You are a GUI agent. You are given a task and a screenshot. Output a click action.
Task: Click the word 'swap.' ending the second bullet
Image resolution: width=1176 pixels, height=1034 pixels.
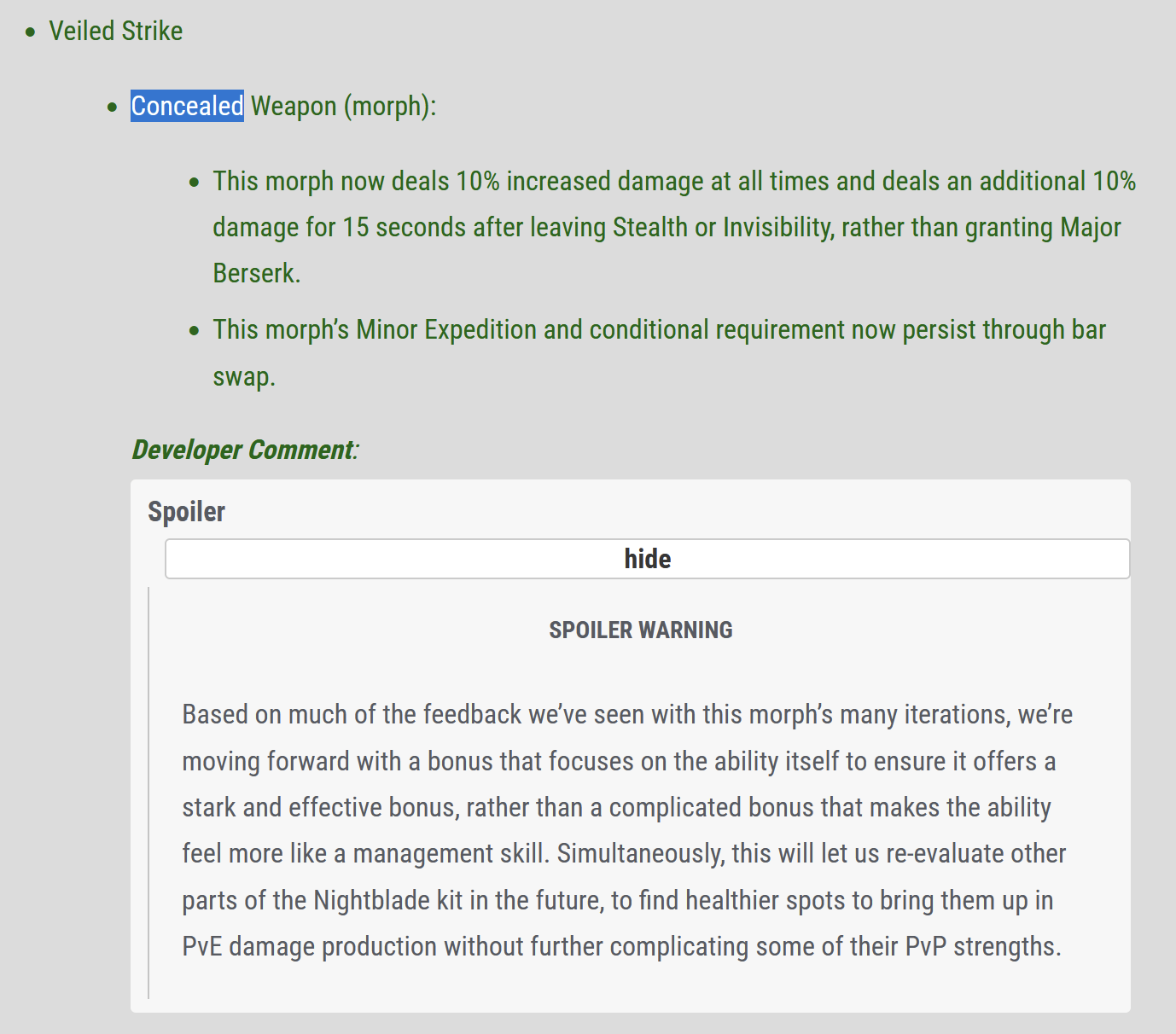coord(244,376)
